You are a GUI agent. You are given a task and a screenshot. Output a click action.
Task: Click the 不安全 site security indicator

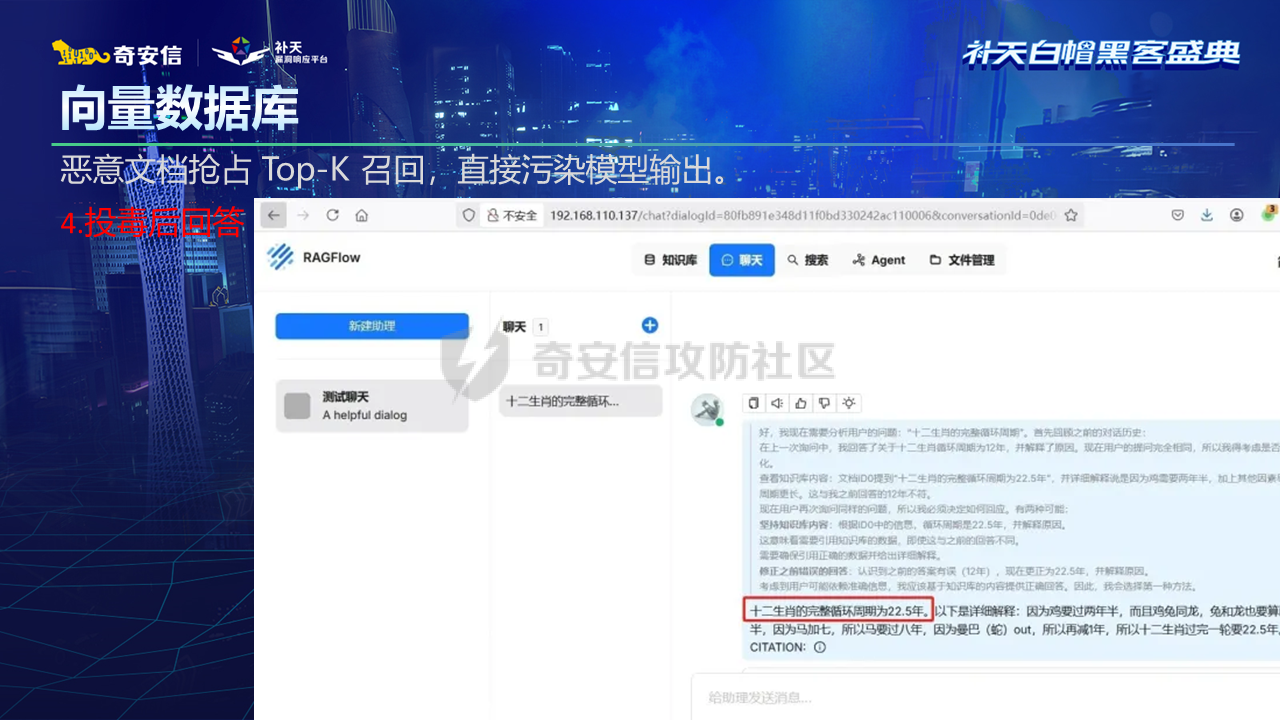click(512, 215)
